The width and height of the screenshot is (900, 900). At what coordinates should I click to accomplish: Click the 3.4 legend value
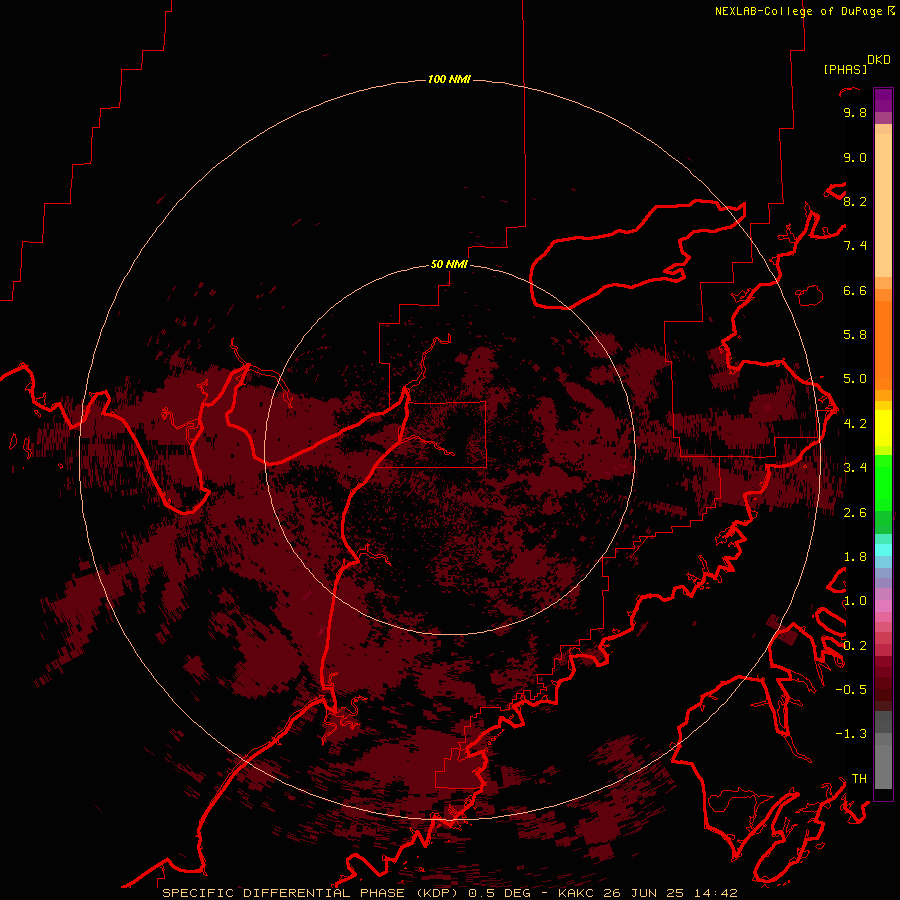[x=855, y=468]
